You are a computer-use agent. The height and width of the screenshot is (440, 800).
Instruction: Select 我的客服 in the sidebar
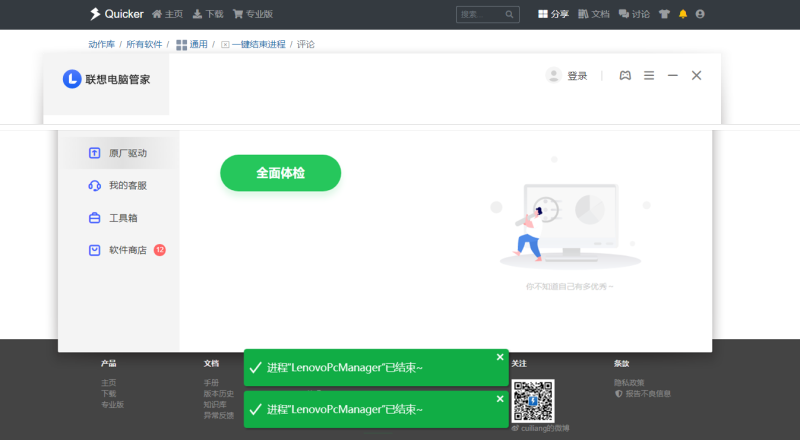point(119,185)
